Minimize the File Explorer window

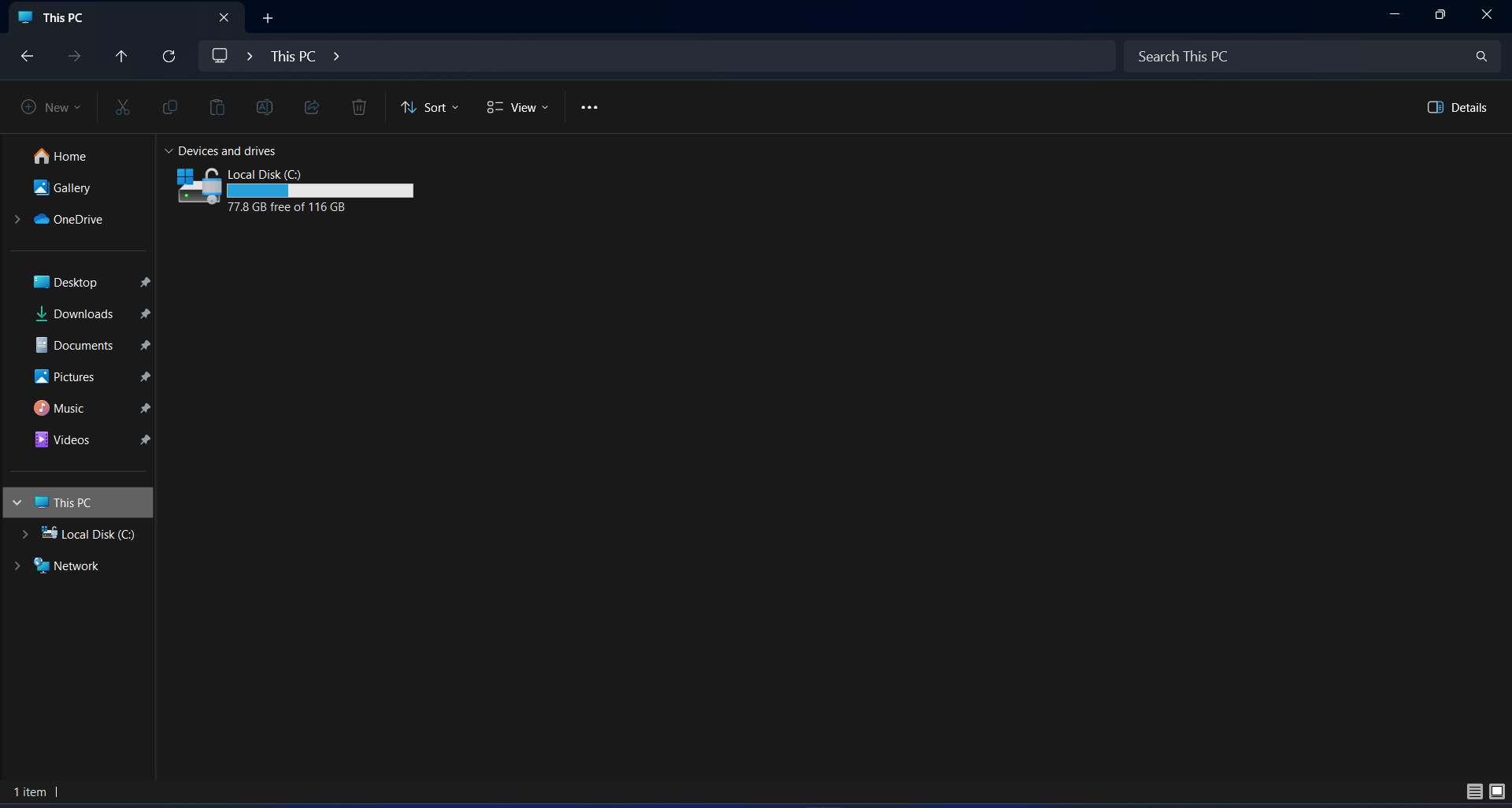pyautogui.click(x=1395, y=14)
